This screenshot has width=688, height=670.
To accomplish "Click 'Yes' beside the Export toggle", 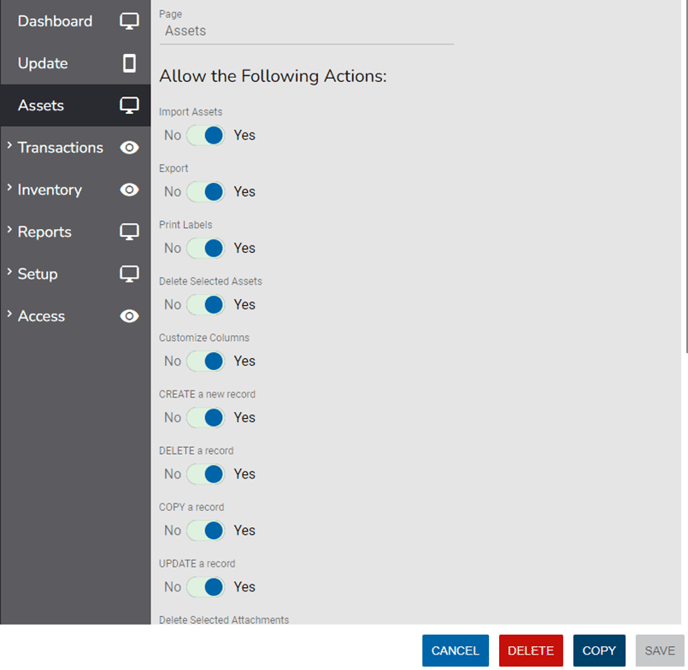I will point(244,192).
